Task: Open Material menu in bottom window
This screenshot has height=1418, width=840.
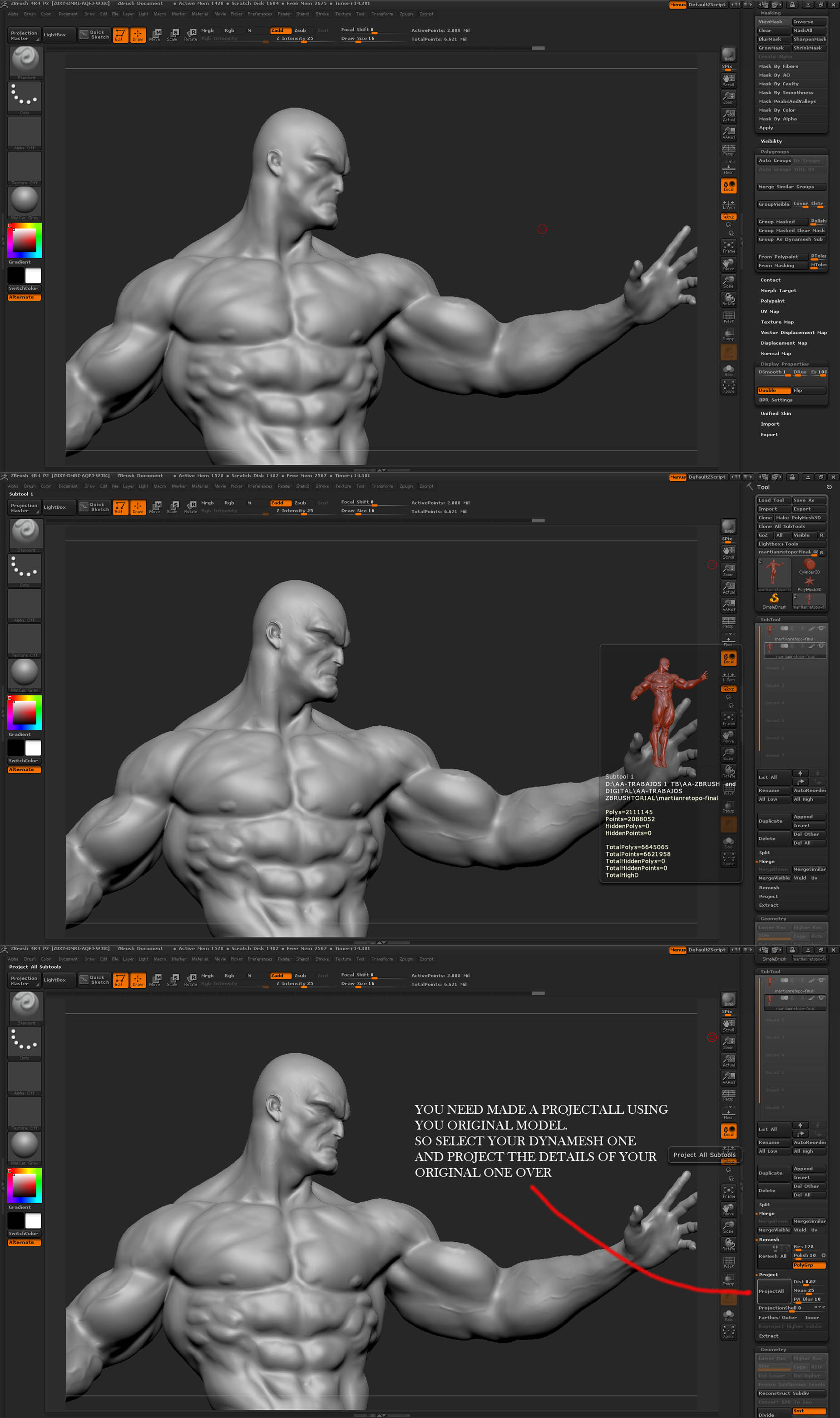Action: pos(199,959)
